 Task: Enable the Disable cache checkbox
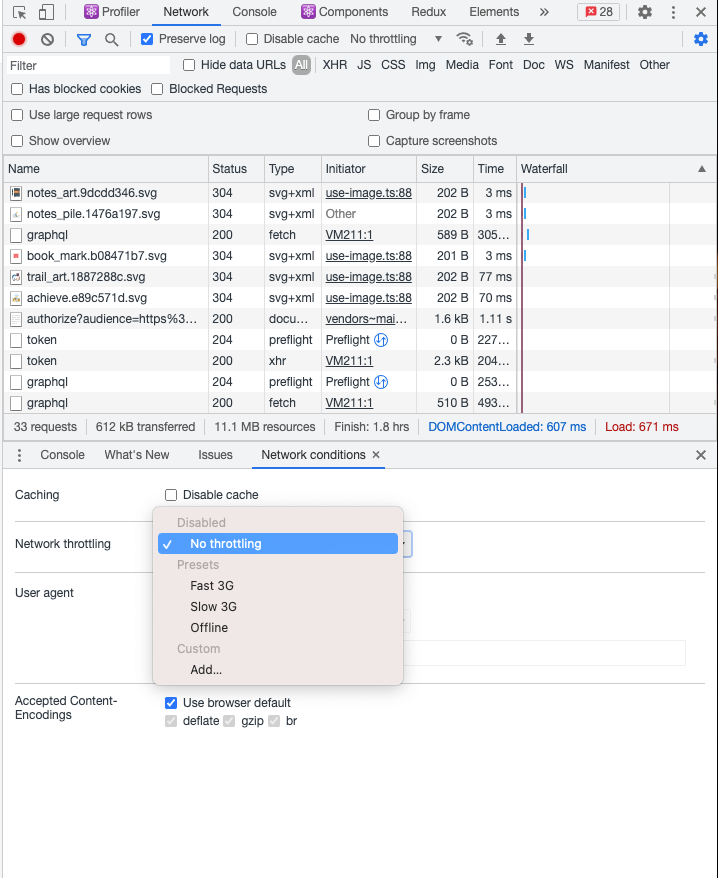tap(251, 39)
